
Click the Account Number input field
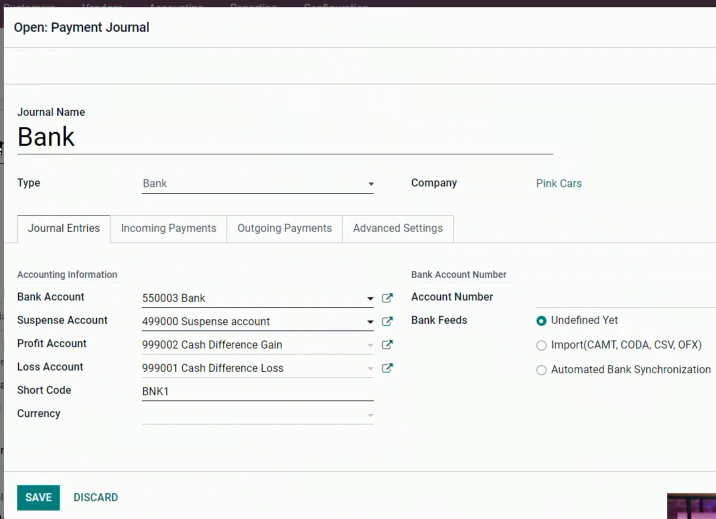tap(626, 299)
